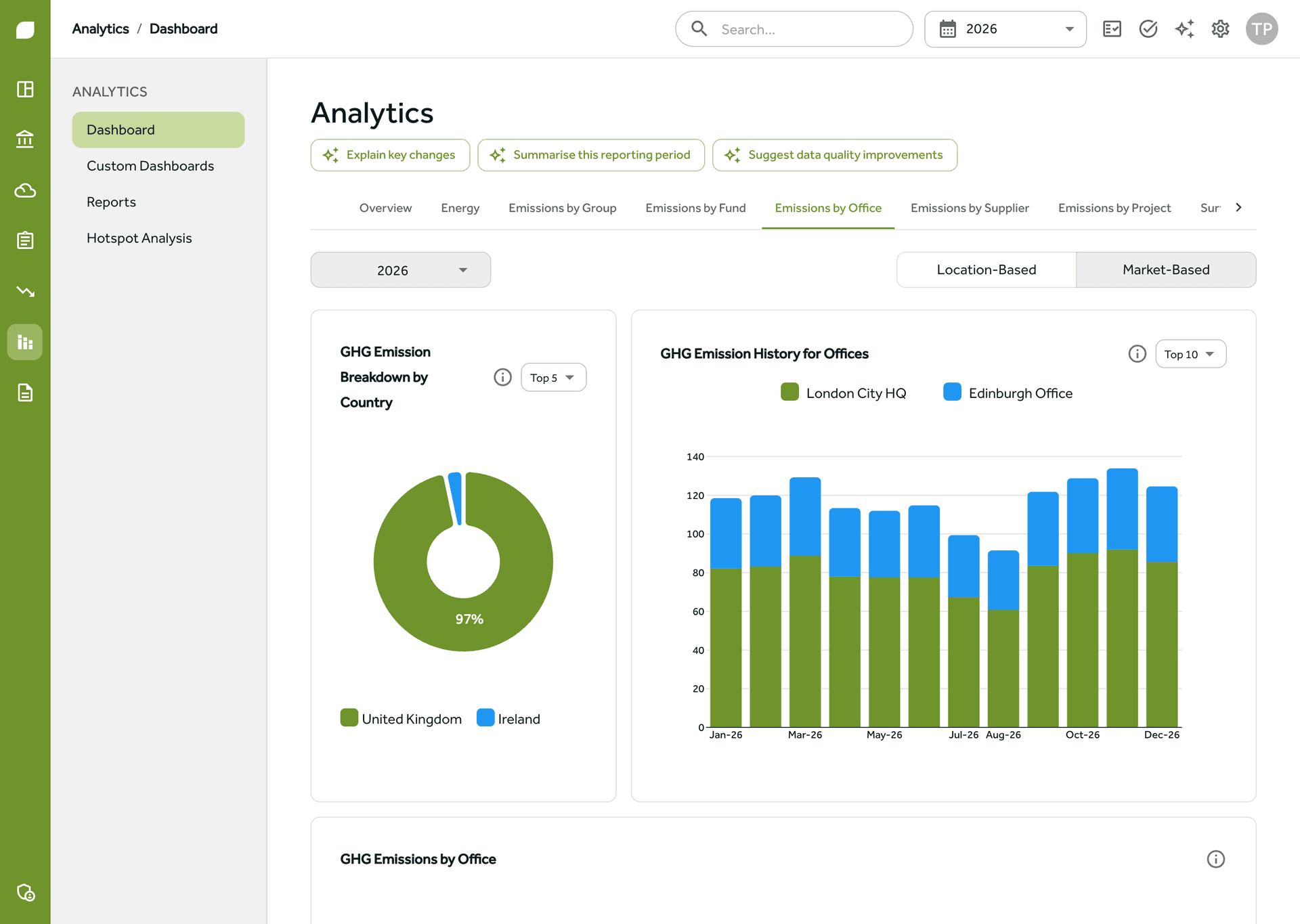Click the circled checkmark header icon

(x=1148, y=29)
